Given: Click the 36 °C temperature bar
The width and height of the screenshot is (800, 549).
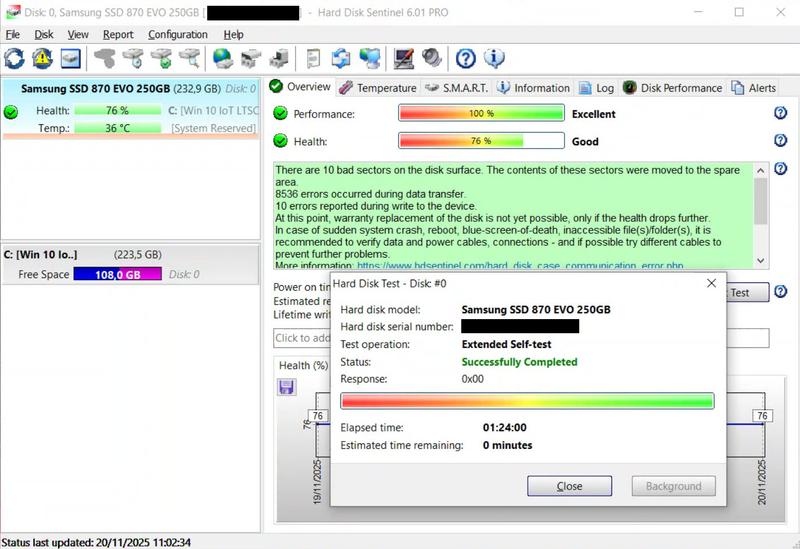Looking at the screenshot, I should [x=117, y=128].
